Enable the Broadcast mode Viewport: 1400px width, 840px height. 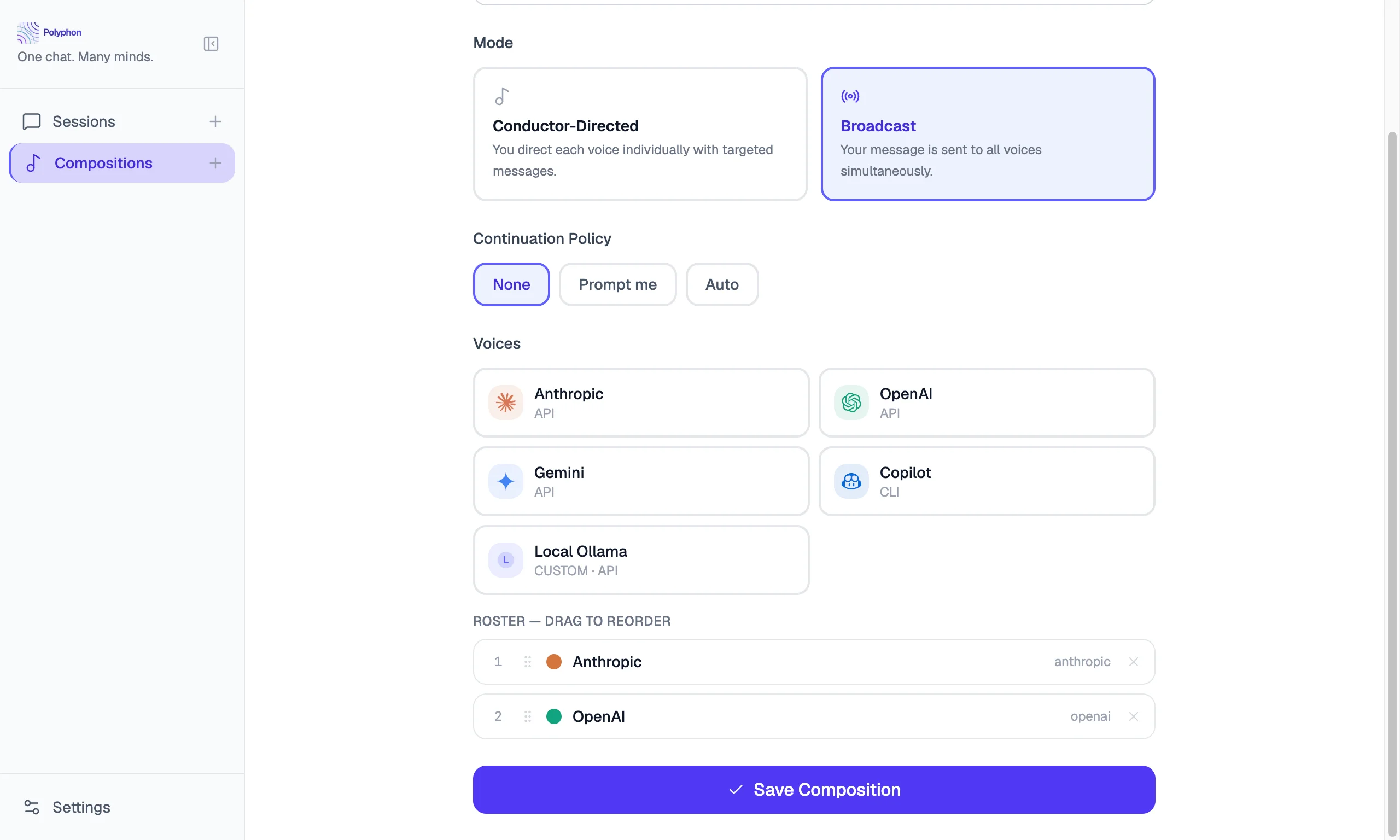[x=987, y=134]
